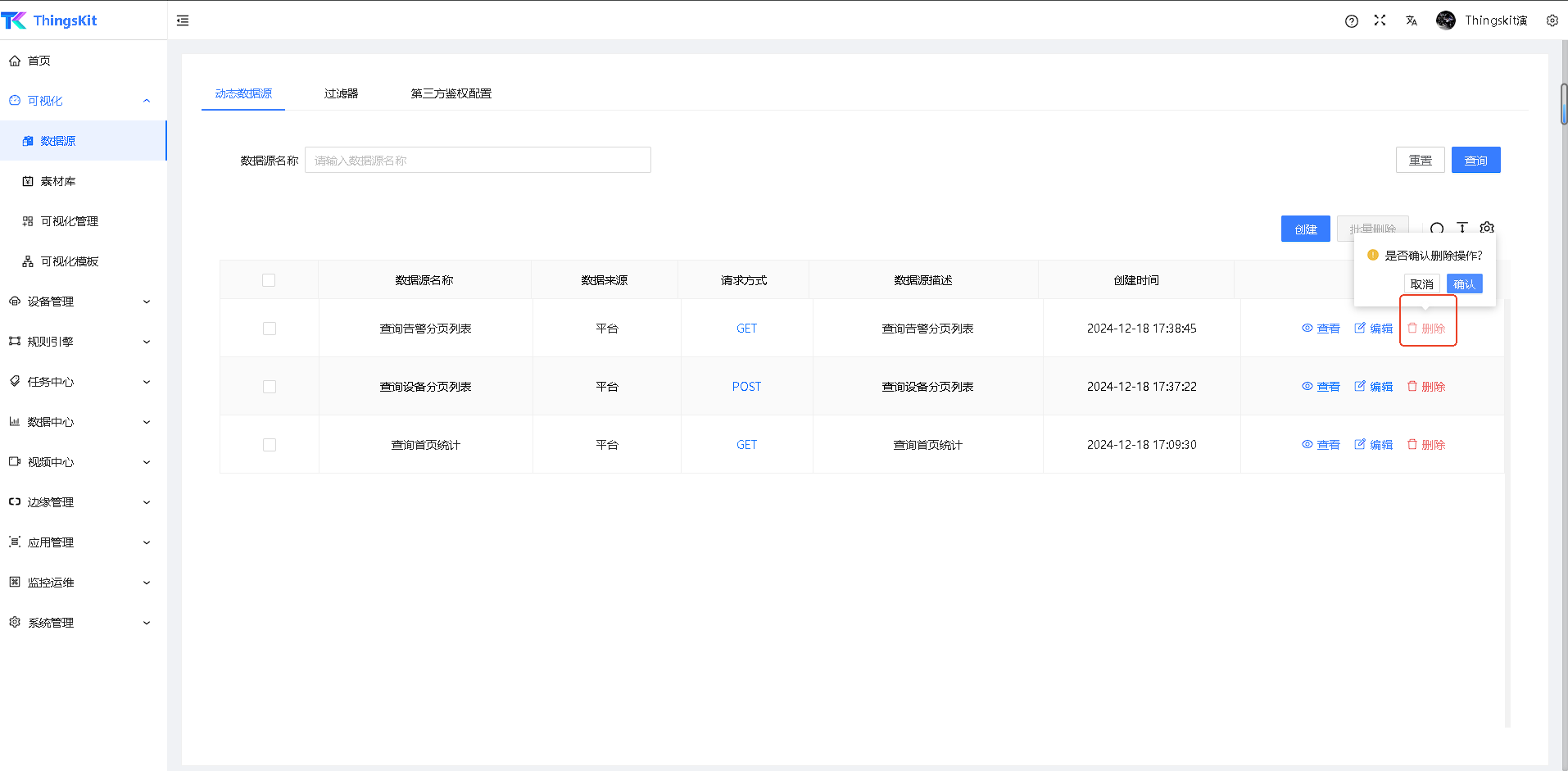Tick the checkbox for 查询首页统计 row
This screenshot has height=771, width=1568.
[x=270, y=445]
